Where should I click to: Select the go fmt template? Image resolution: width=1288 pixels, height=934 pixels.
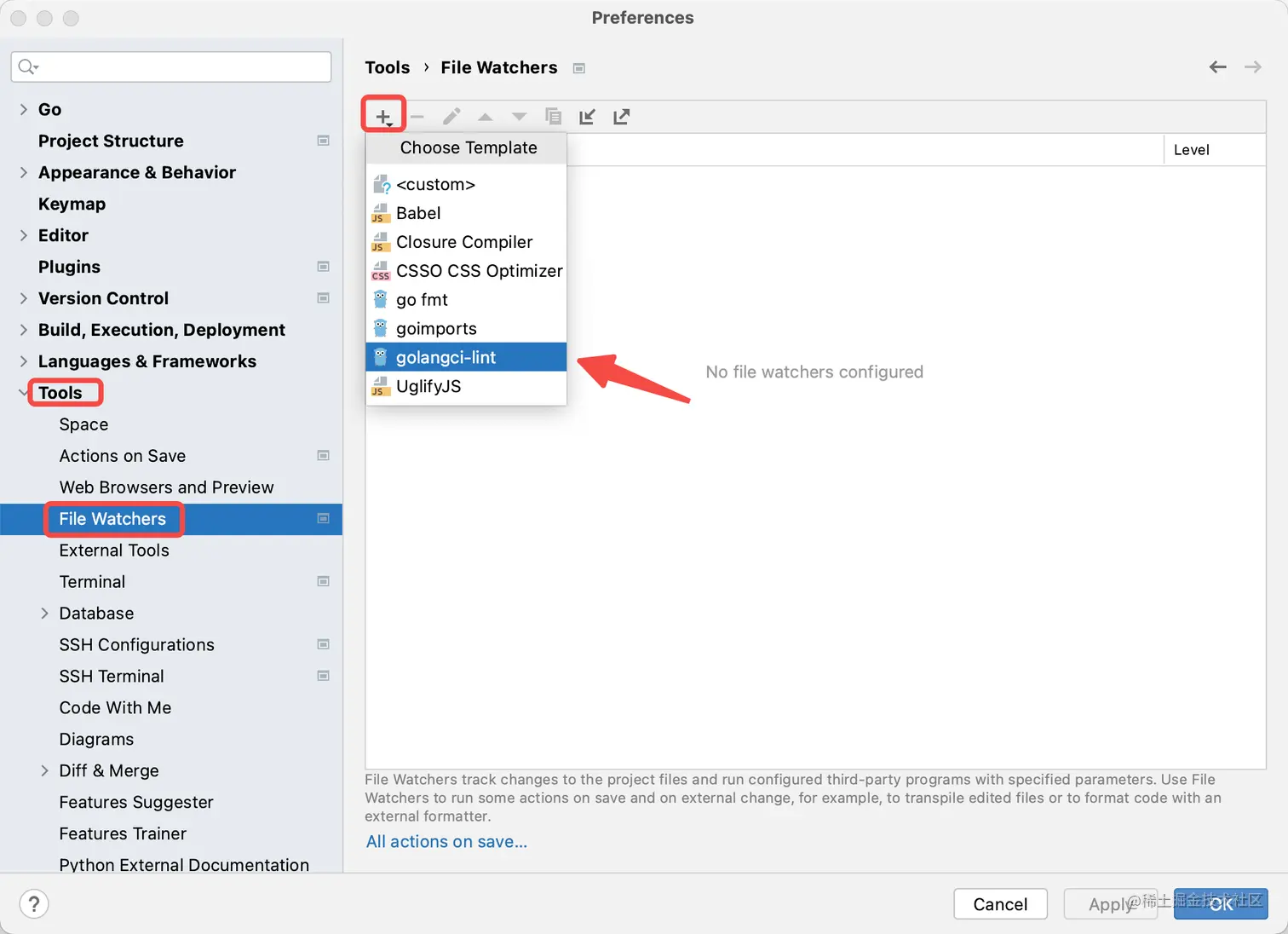(x=422, y=300)
